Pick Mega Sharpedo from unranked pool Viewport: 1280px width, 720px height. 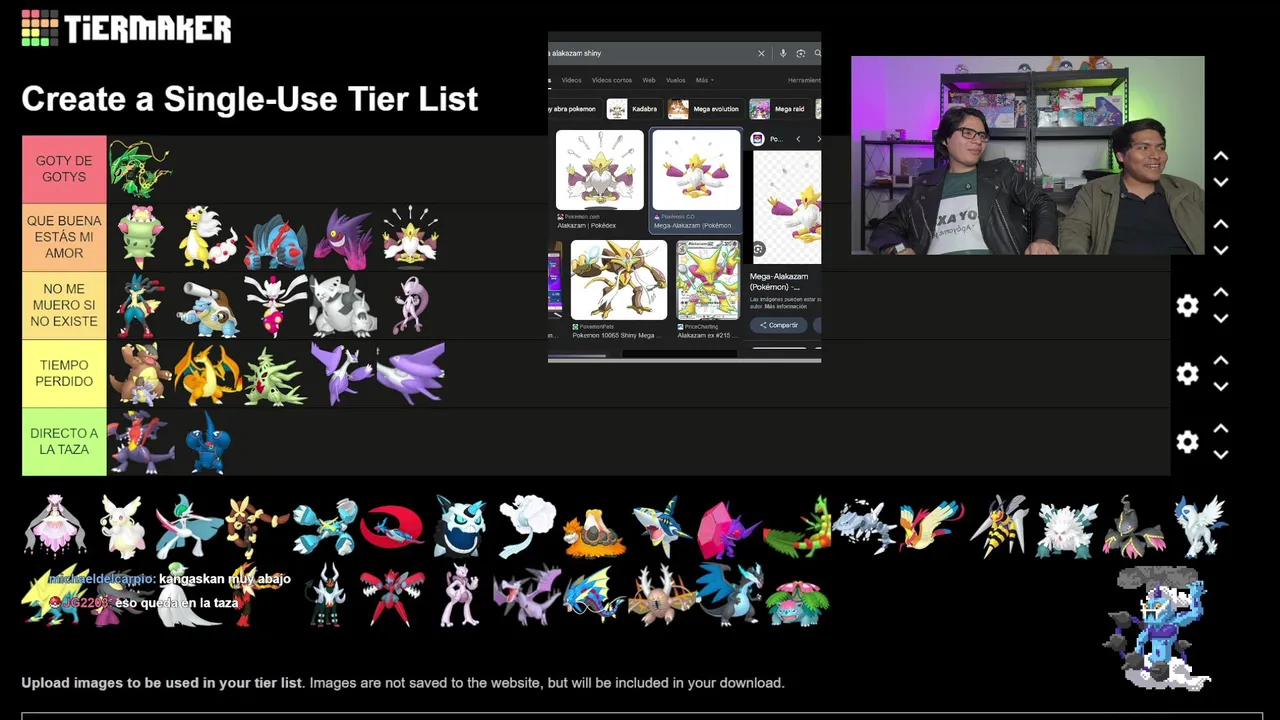tap(661, 527)
